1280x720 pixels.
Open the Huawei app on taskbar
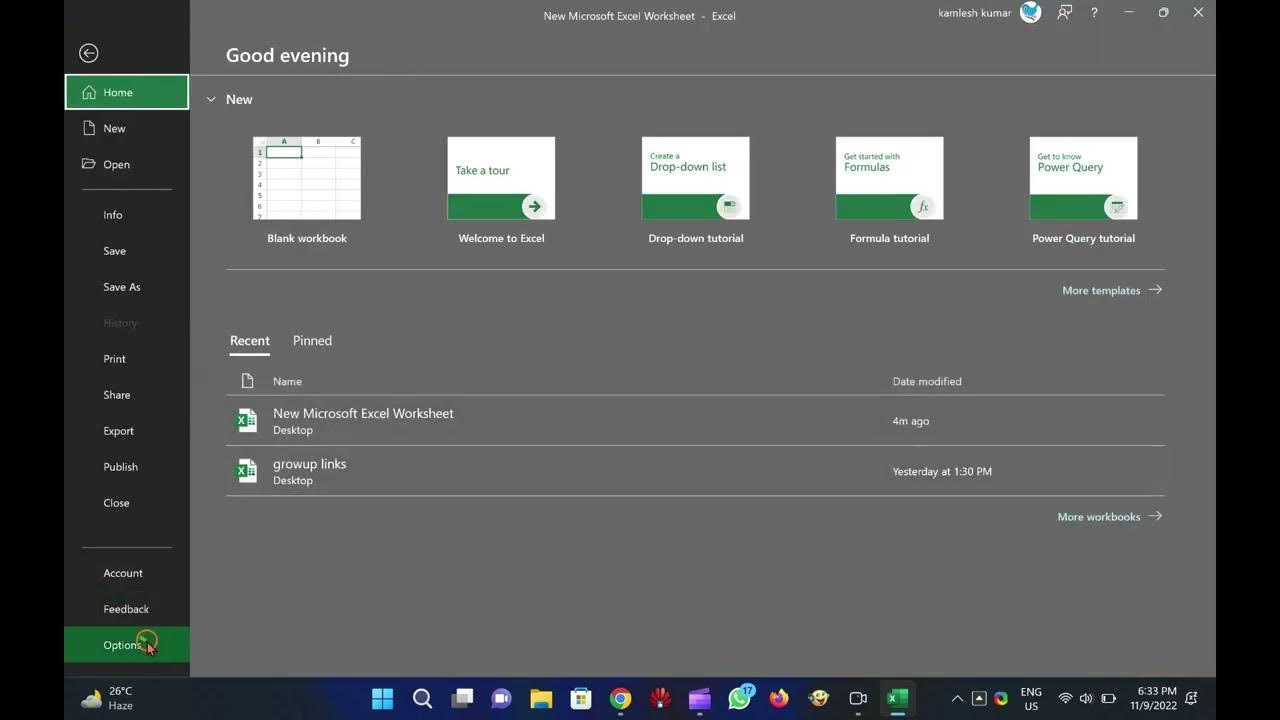[x=660, y=698]
